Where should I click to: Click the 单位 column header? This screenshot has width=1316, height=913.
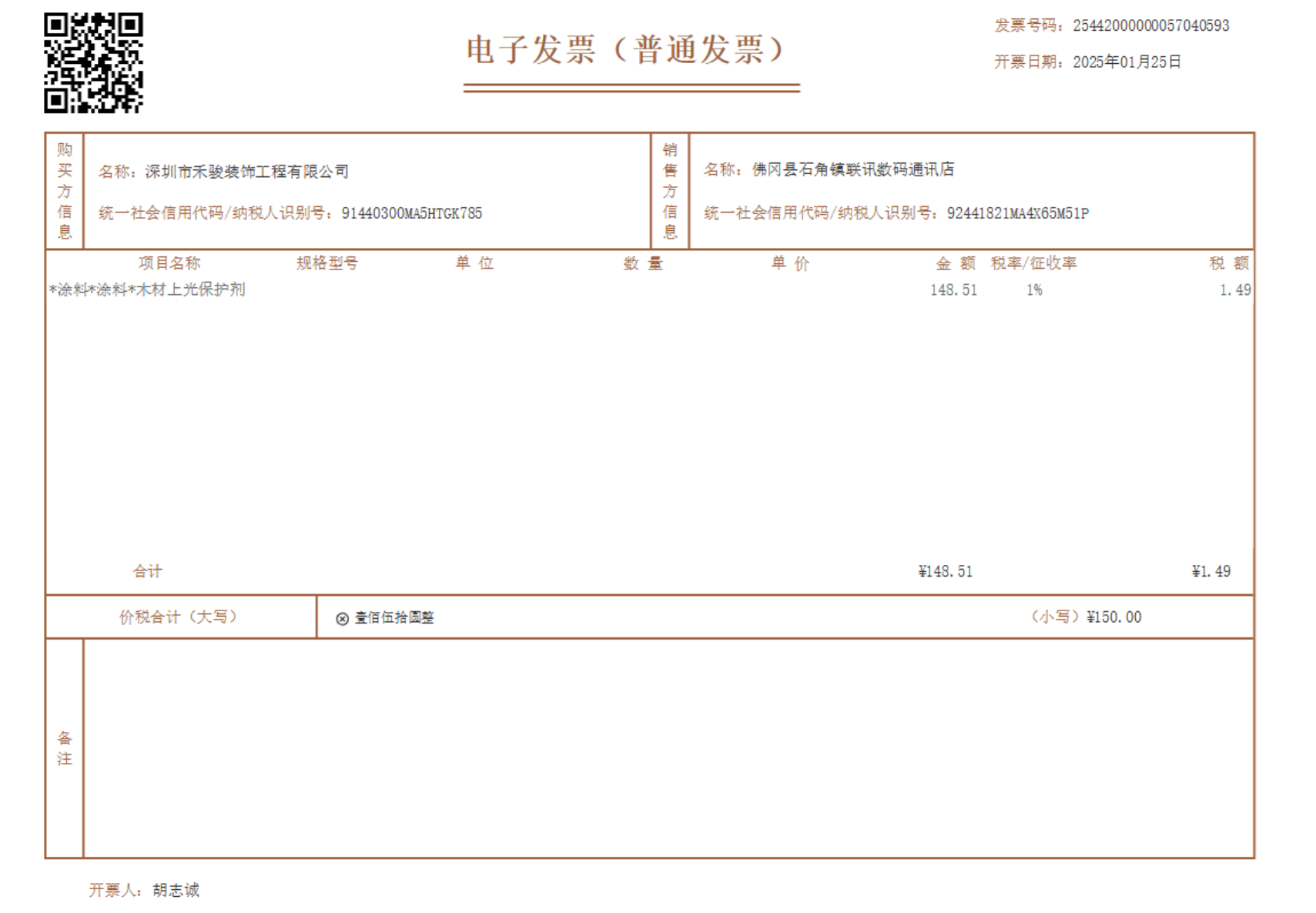click(474, 263)
